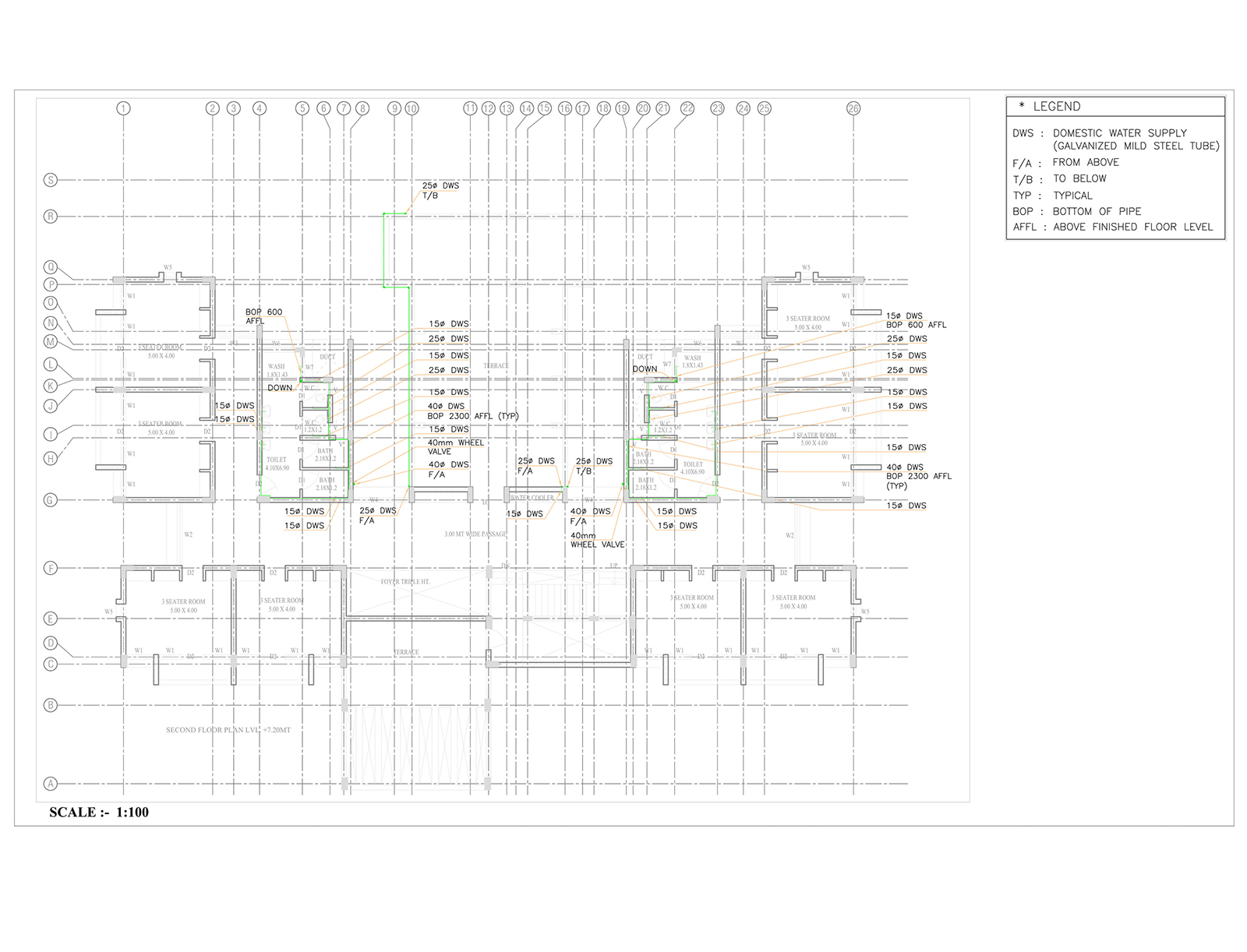Image resolution: width=1247 pixels, height=952 pixels.
Task: Click row grid bubble S
Action: (51, 180)
